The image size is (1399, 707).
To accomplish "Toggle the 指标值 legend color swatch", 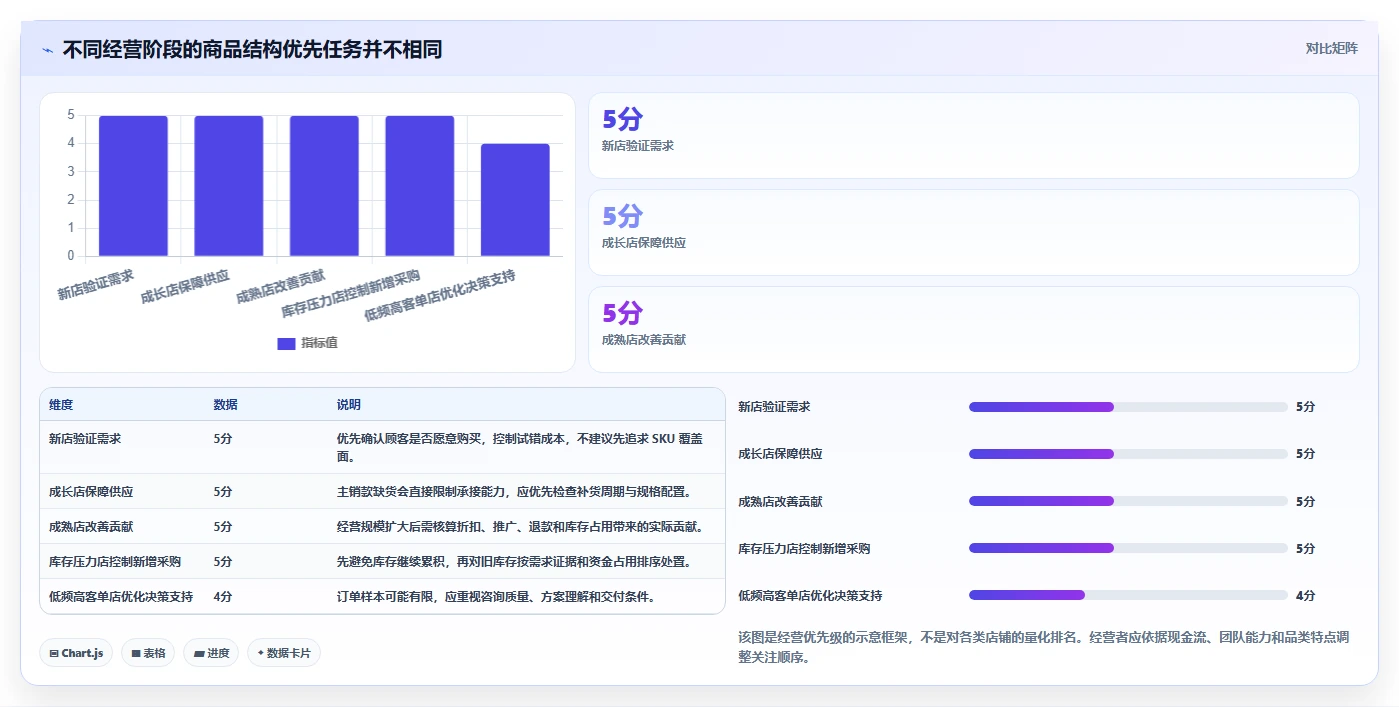I will pyautogui.click(x=286, y=343).
